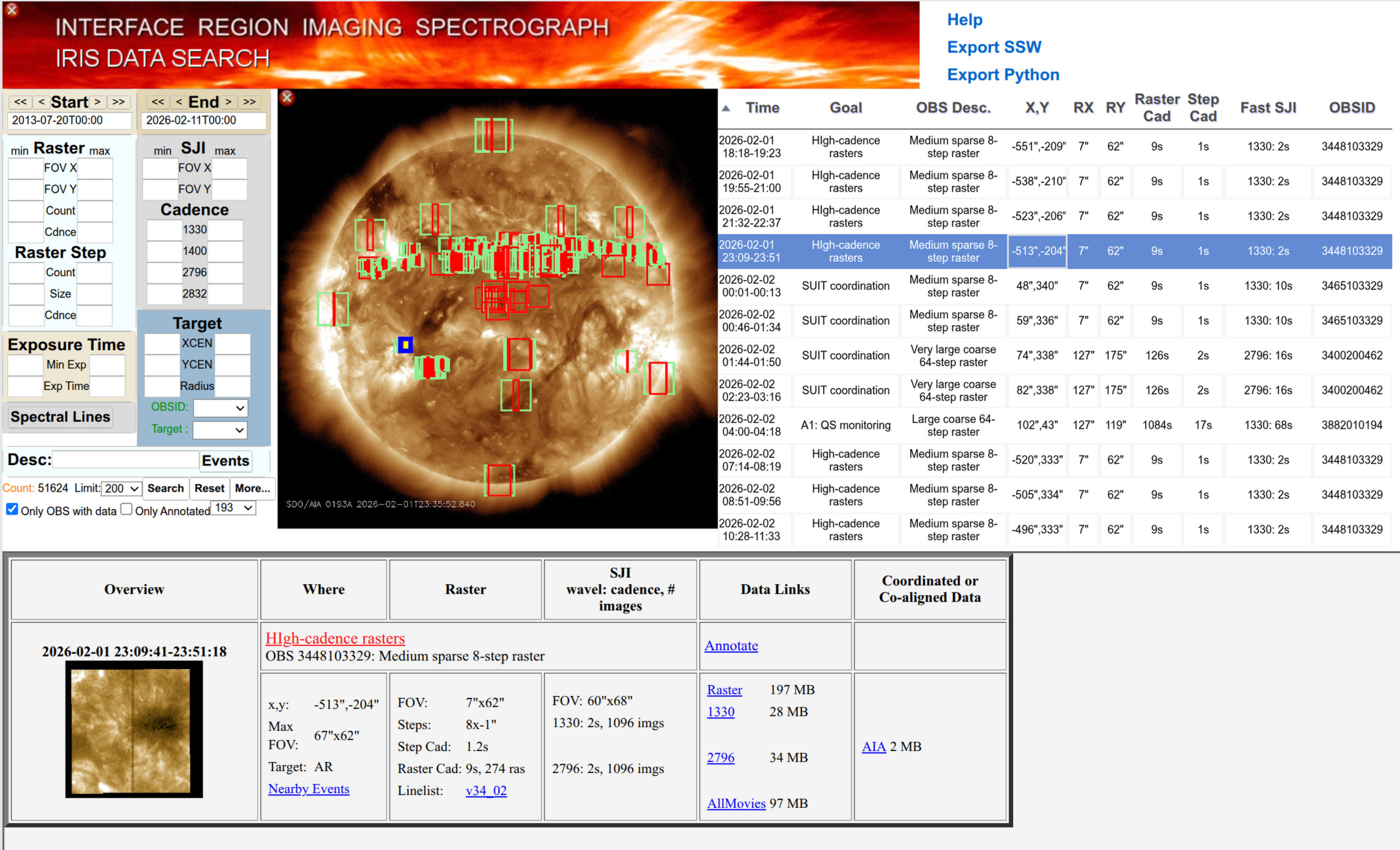Open 2796 SJI data link
1400x850 pixels.
721,758
